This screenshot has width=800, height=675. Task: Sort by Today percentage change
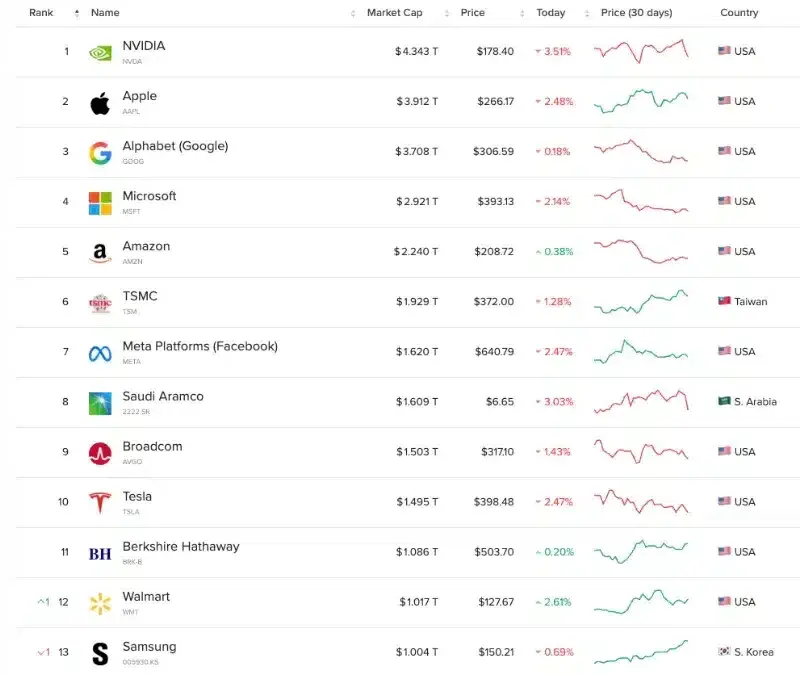(x=551, y=13)
